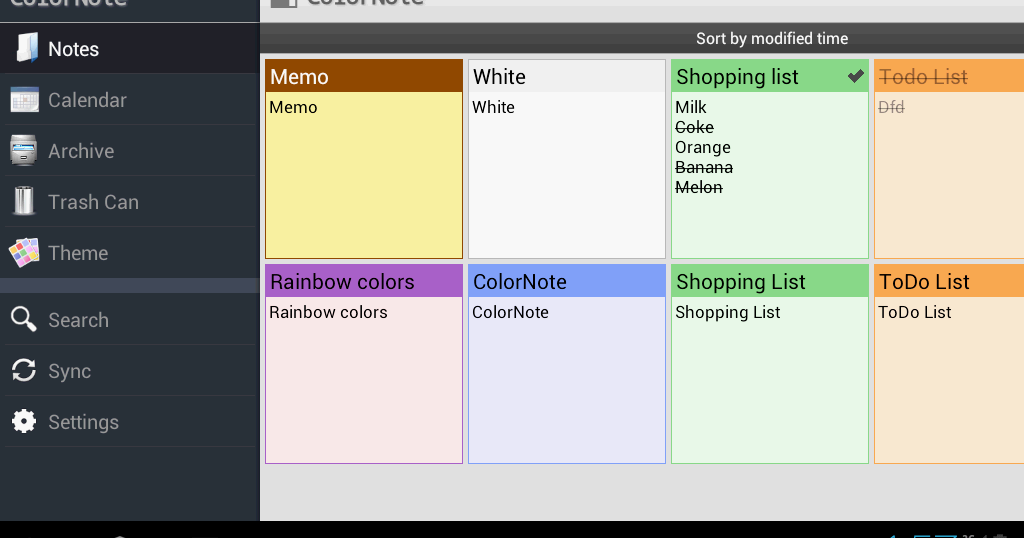Click the Search magnifier icon
Screen dimensions: 1024x538
coord(25,320)
